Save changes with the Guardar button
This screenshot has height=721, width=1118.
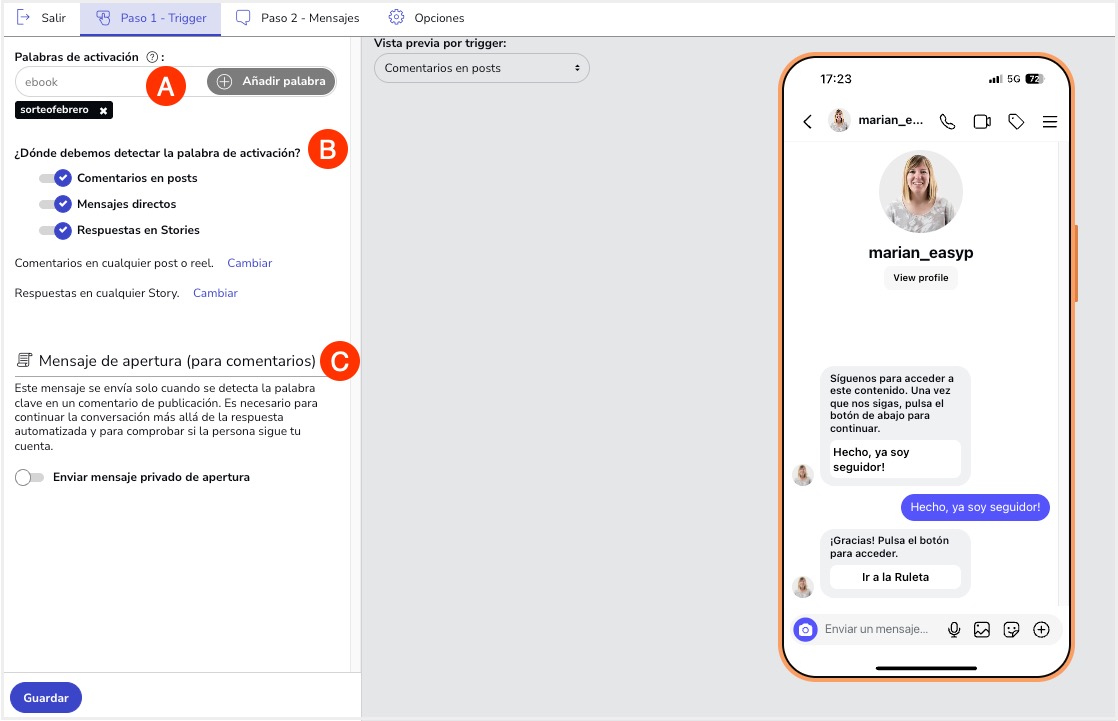46,698
